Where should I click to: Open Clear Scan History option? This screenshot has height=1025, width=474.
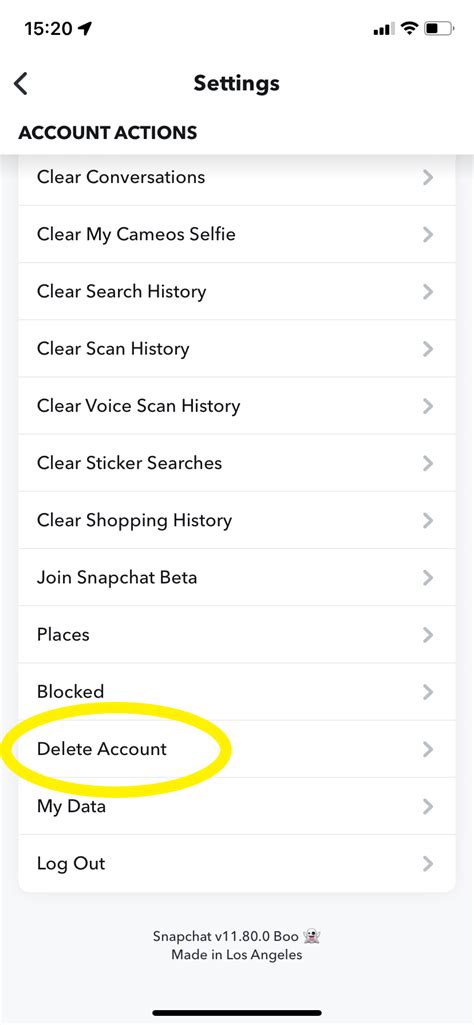[237, 348]
